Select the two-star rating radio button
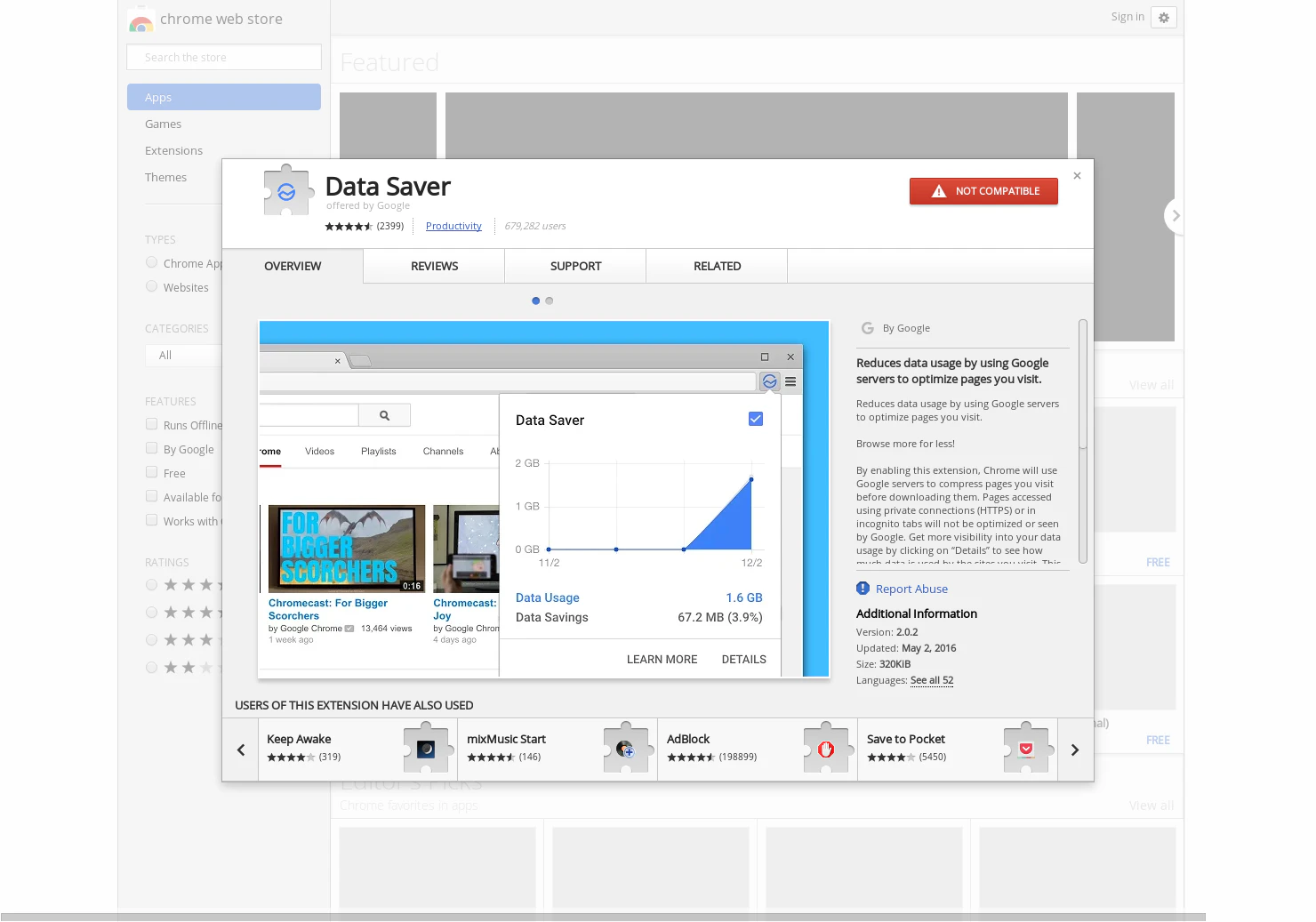The image size is (1316, 922). coord(152,667)
